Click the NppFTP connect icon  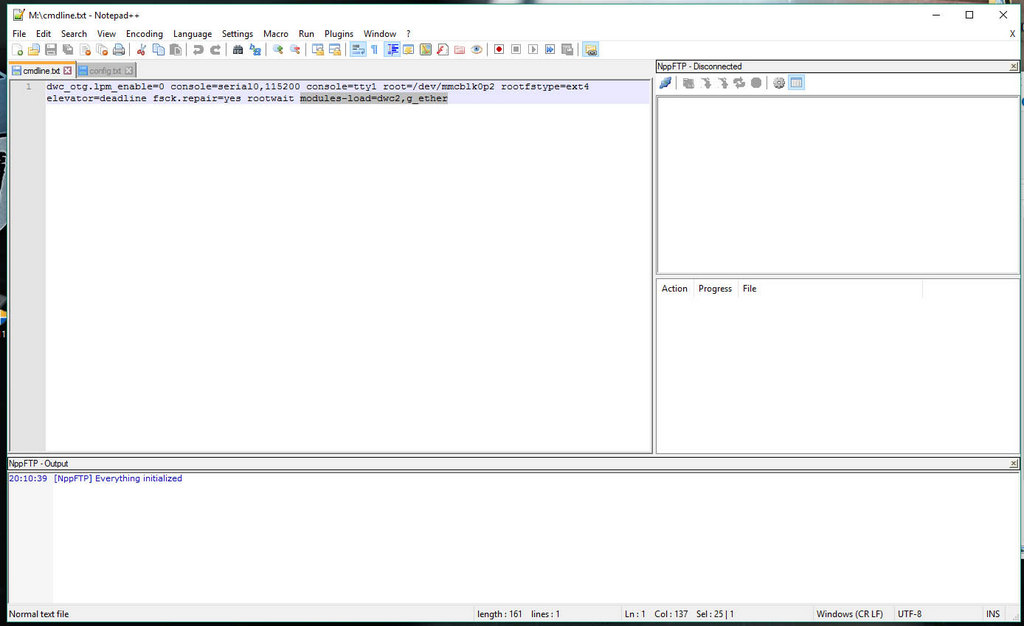click(x=665, y=83)
